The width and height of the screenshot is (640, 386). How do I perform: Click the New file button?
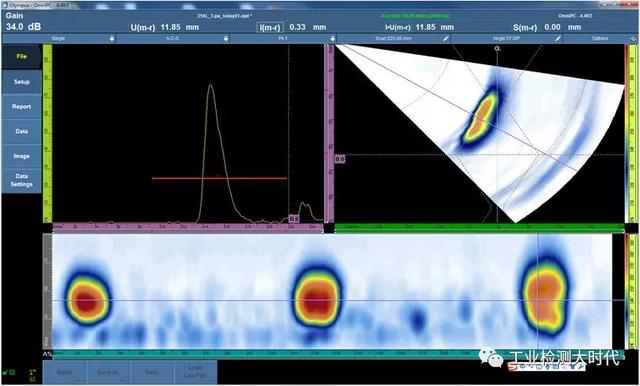pos(151,372)
